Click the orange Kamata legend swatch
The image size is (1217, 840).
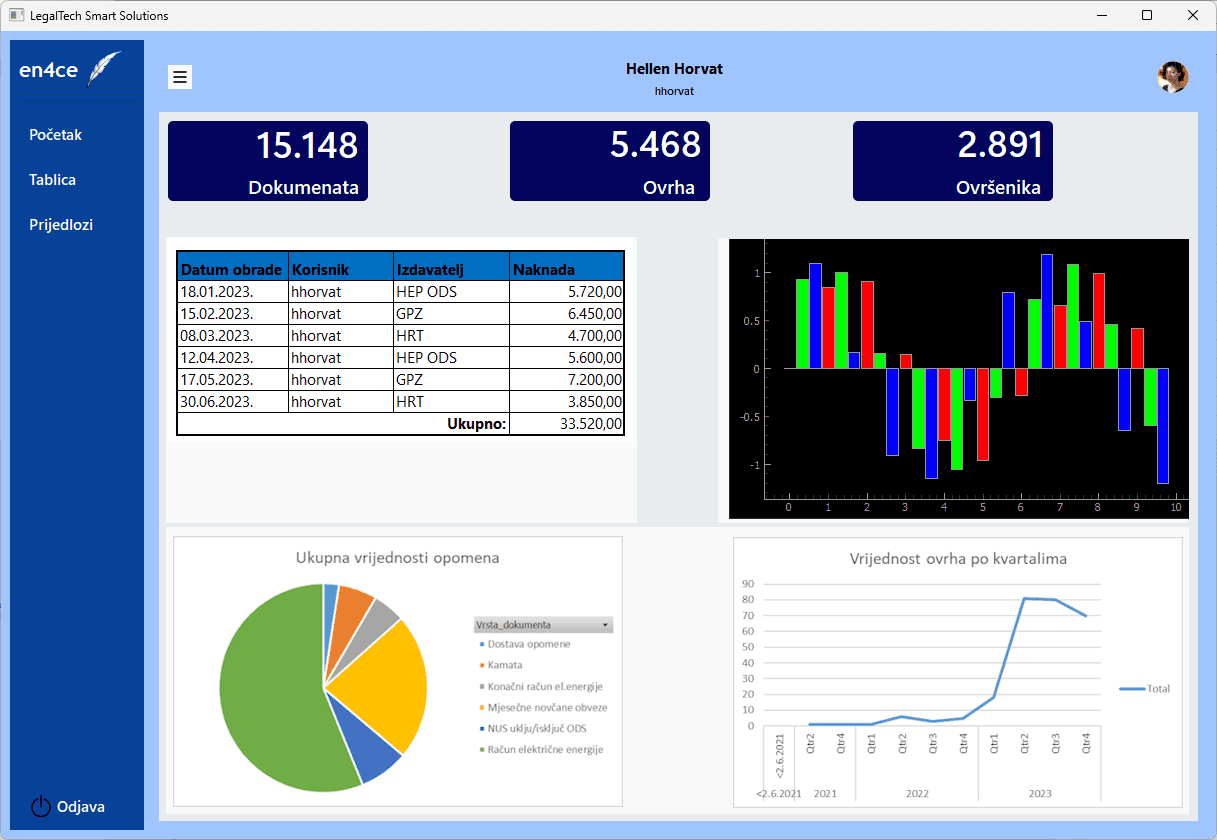pyautogui.click(x=482, y=665)
